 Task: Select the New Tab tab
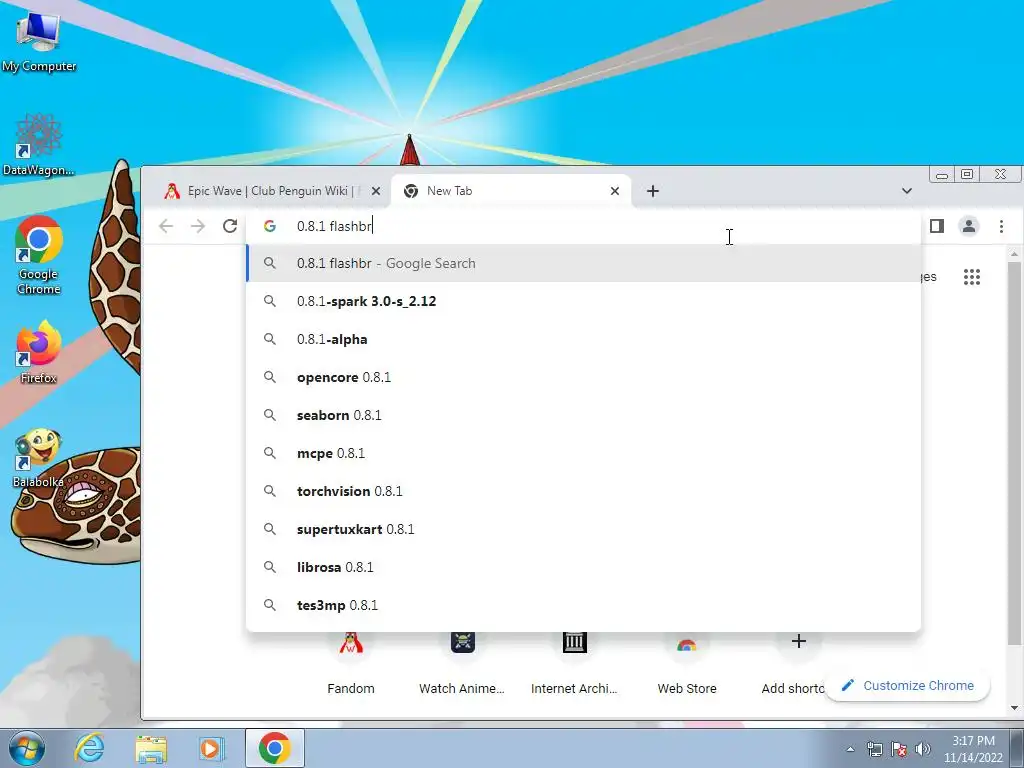tap(511, 191)
